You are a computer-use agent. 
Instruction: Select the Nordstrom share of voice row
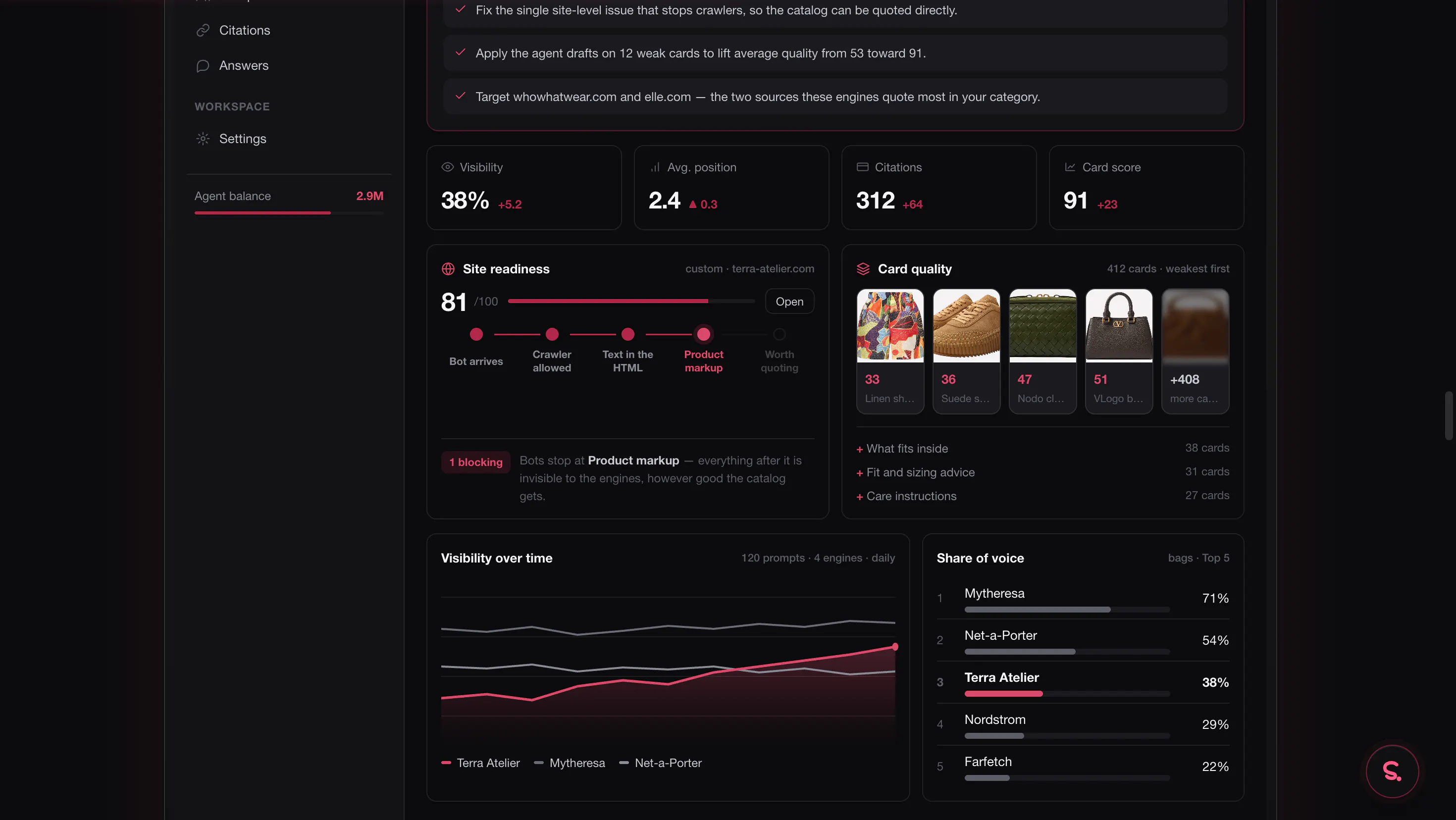[x=1083, y=724]
